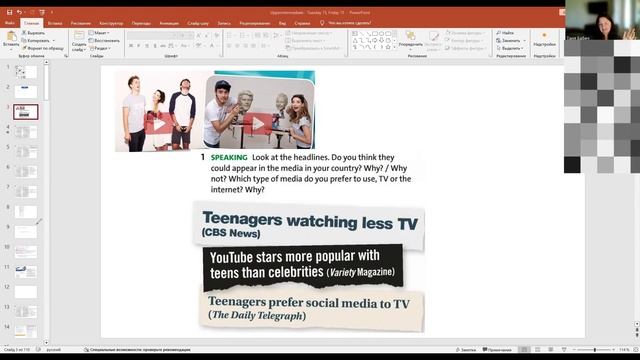
Task: Click the Tell Me what you want search field
Action: 349,23
